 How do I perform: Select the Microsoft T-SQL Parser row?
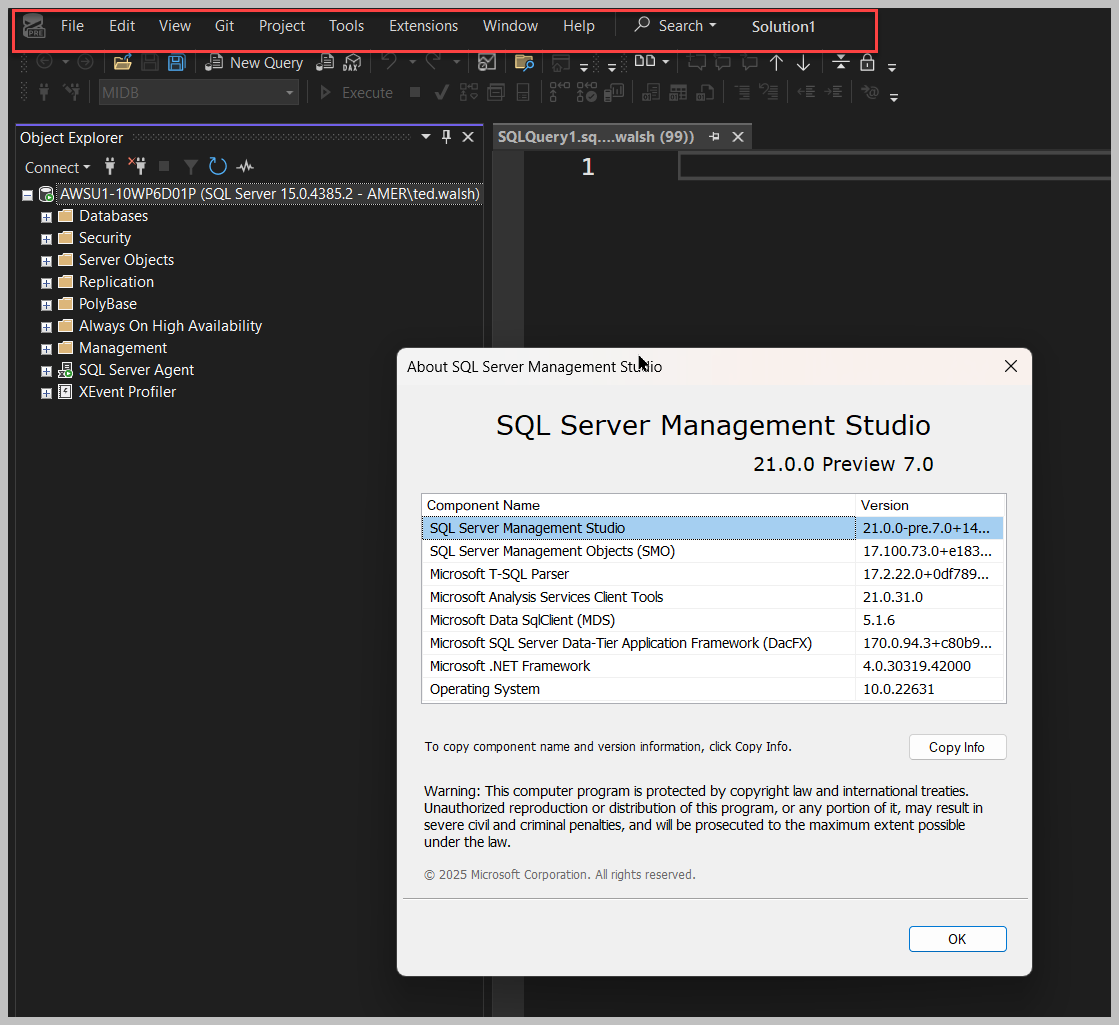pyautogui.click(x=712, y=575)
